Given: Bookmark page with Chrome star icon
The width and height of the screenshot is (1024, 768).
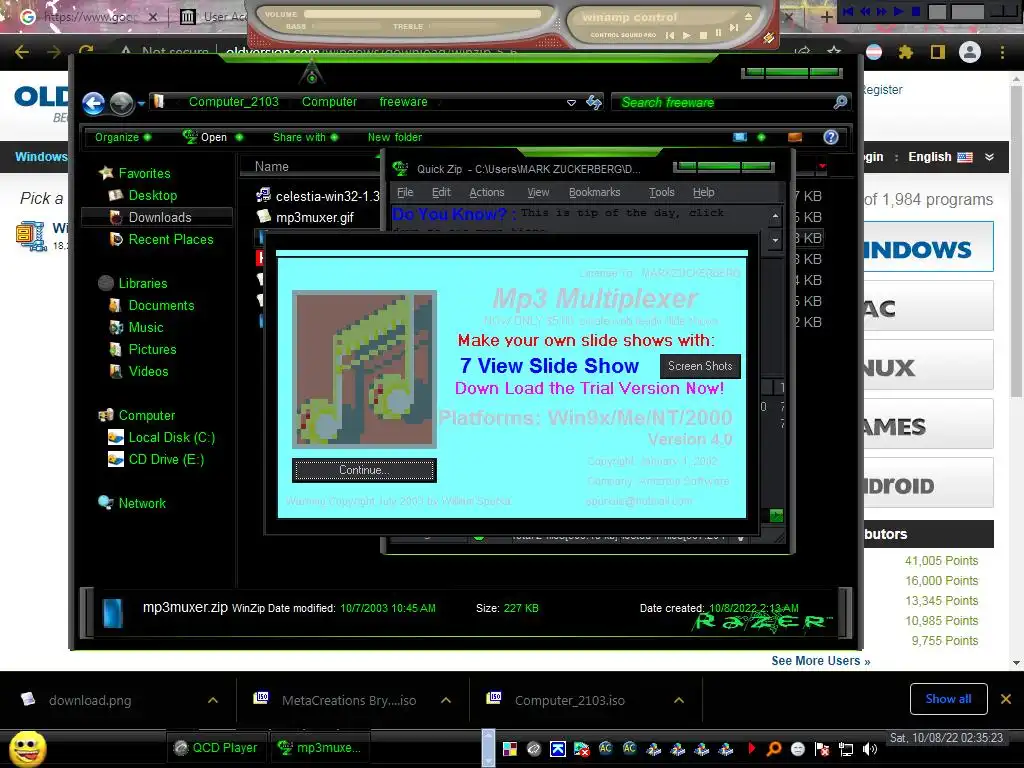Looking at the screenshot, I should pos(834,52).
